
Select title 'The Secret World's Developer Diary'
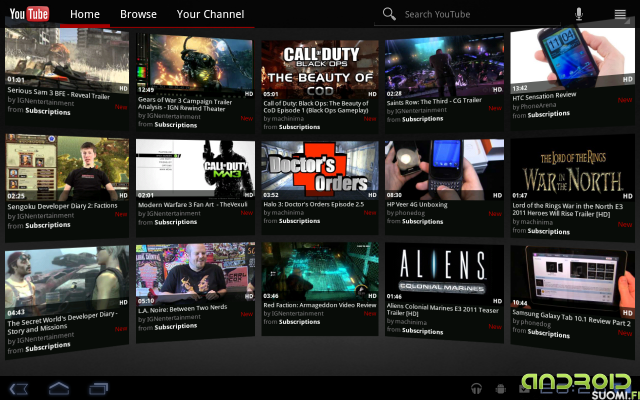pos(62,322)
